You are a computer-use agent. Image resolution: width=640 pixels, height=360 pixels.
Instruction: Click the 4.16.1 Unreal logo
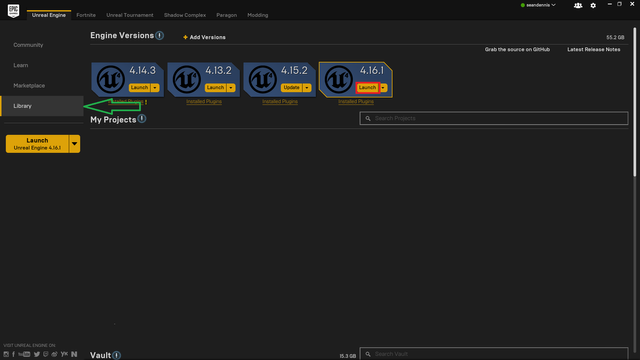pyautogui.click(x=338, y=79)
